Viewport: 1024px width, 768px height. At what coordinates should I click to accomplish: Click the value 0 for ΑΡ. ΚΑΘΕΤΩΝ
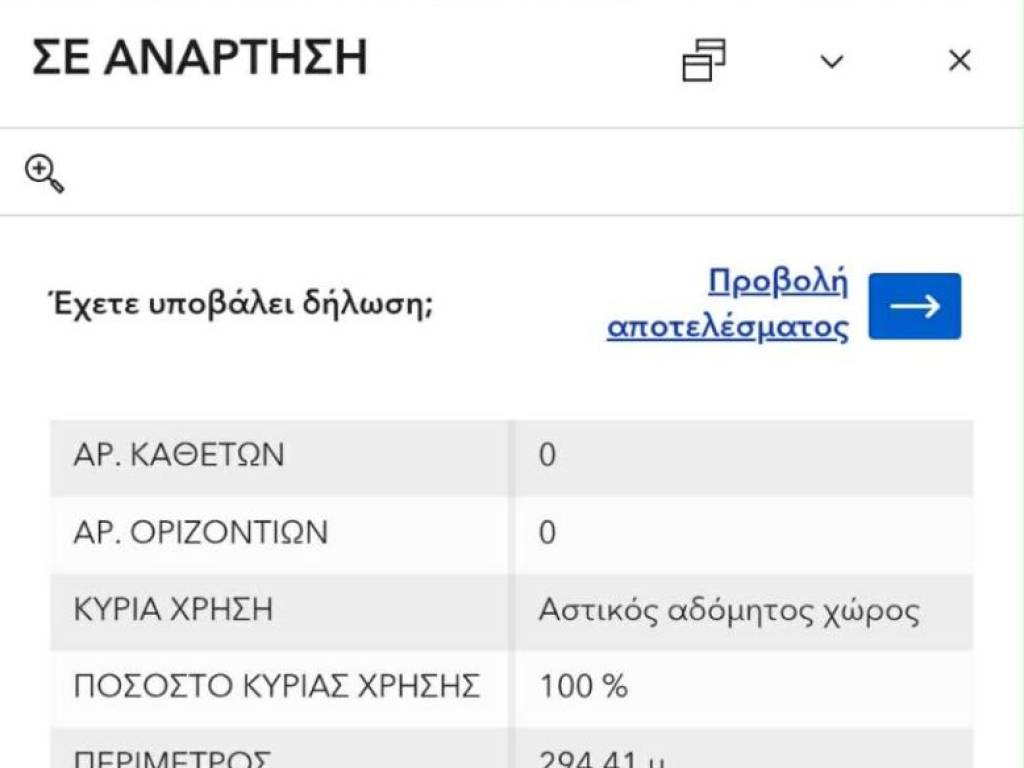pos(547,456)
